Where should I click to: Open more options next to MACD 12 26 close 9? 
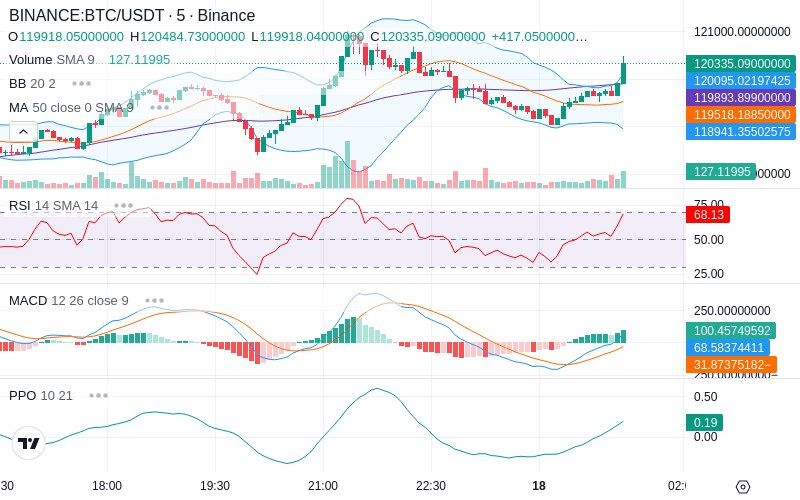tap(155, 301)
